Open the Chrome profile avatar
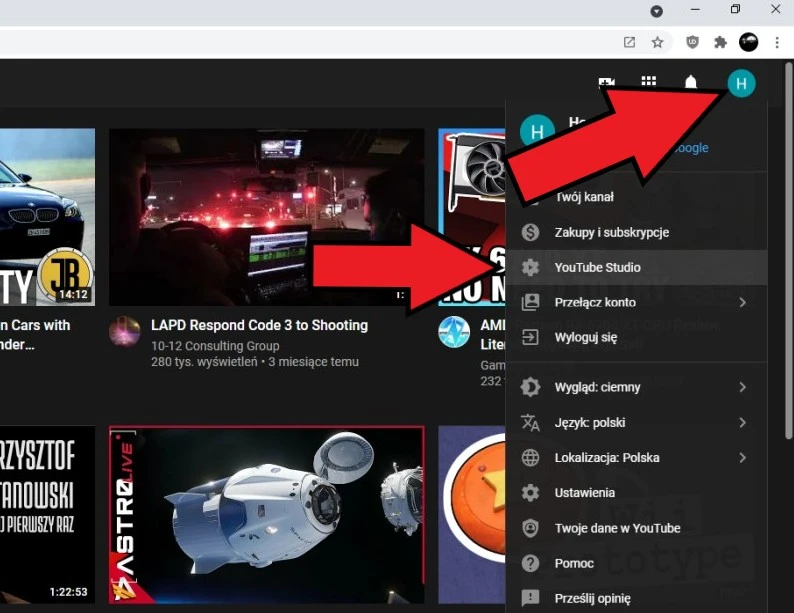This screenshot has height=613, width=794. (748, 42)
